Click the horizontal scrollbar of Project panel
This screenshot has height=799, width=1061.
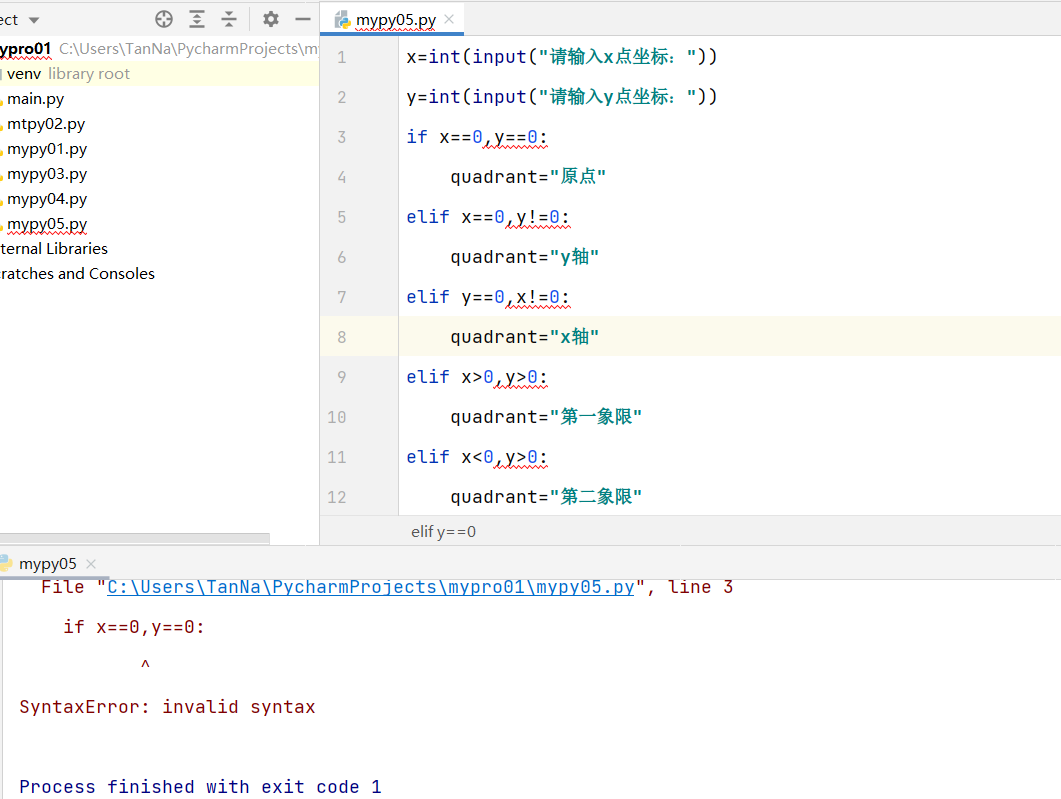[x=135, y=539]
